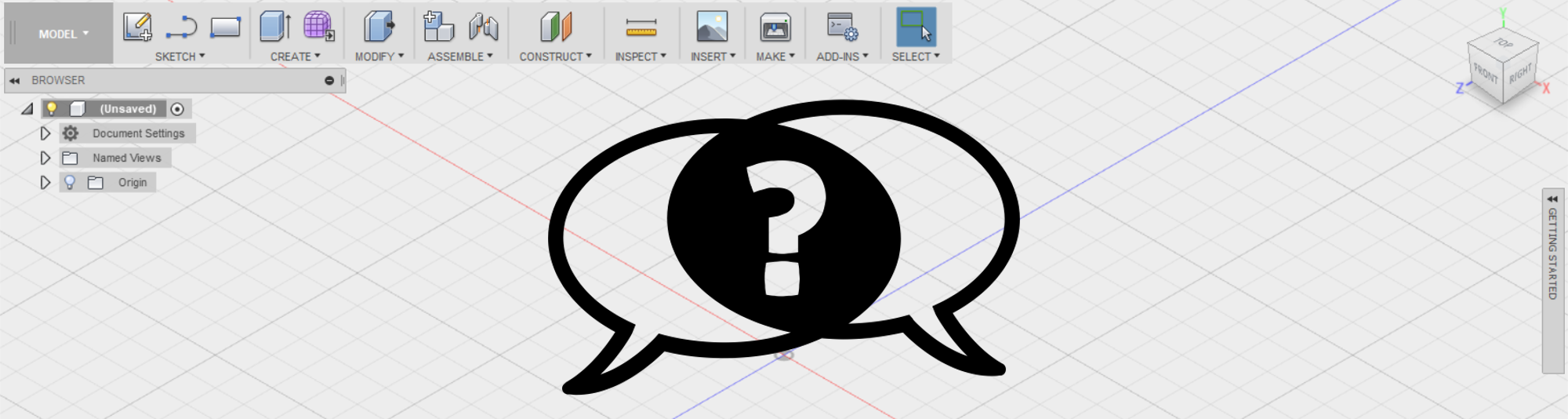Click the Offset Plane construct icon
This screenshot has width=1568, height=419.
[x=556, y=27]
